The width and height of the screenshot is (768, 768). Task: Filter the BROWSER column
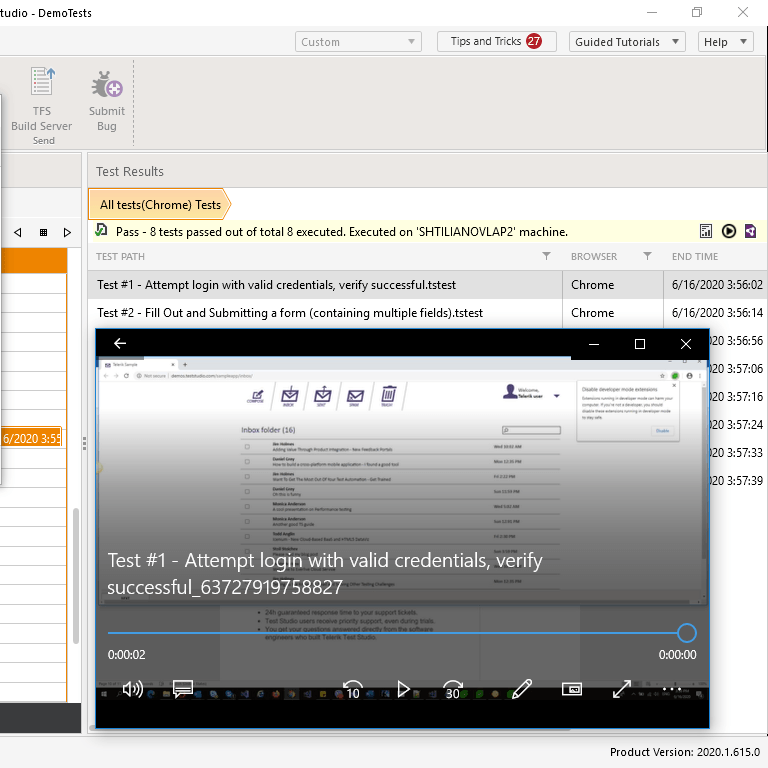point(648,256)
